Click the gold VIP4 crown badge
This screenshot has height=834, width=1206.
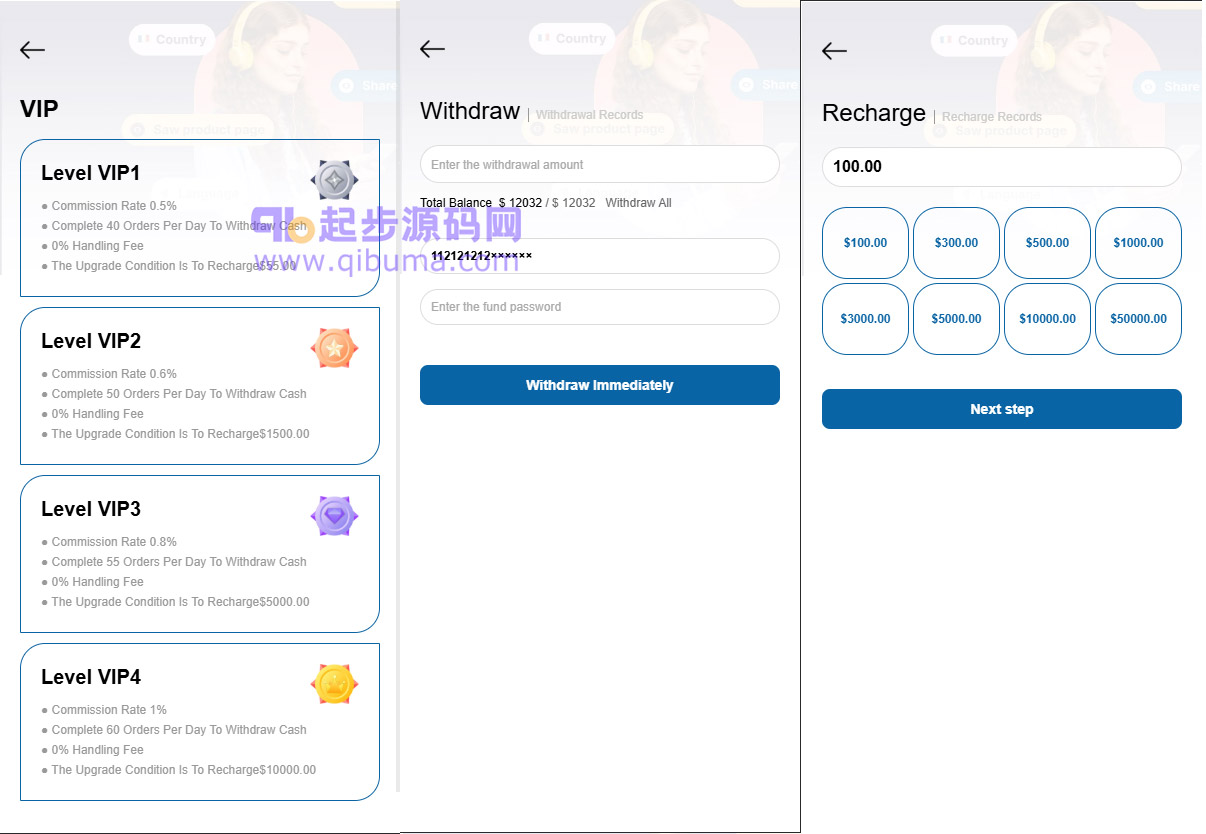pos(334,684)
